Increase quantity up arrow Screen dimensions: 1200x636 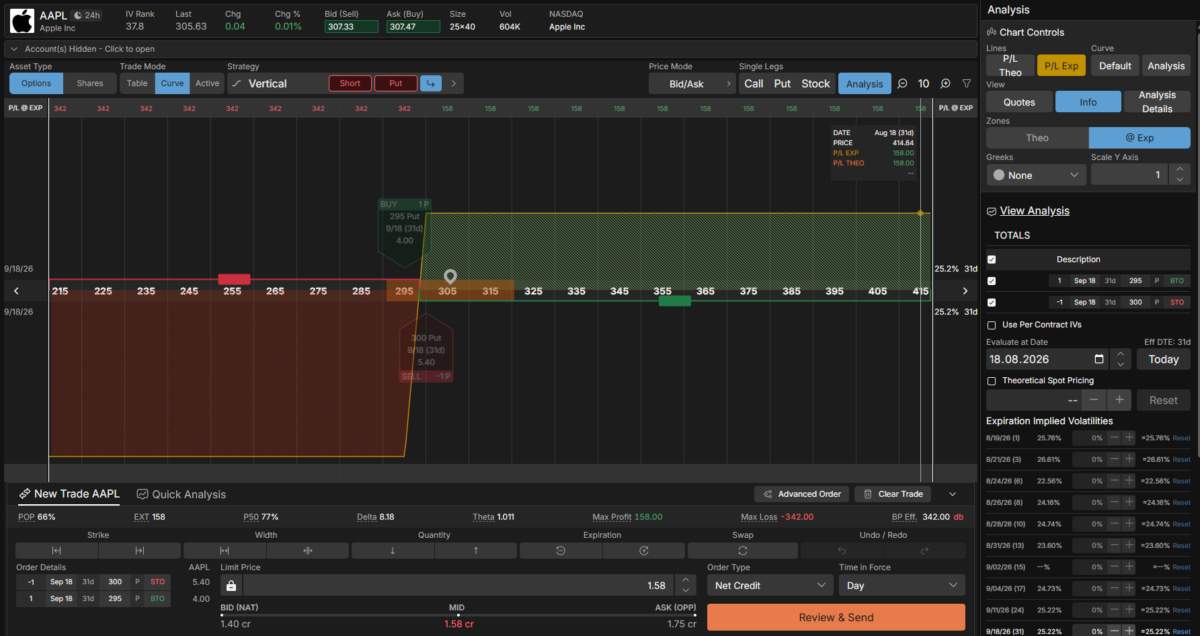pyautogui.click(x=476, y=551)
